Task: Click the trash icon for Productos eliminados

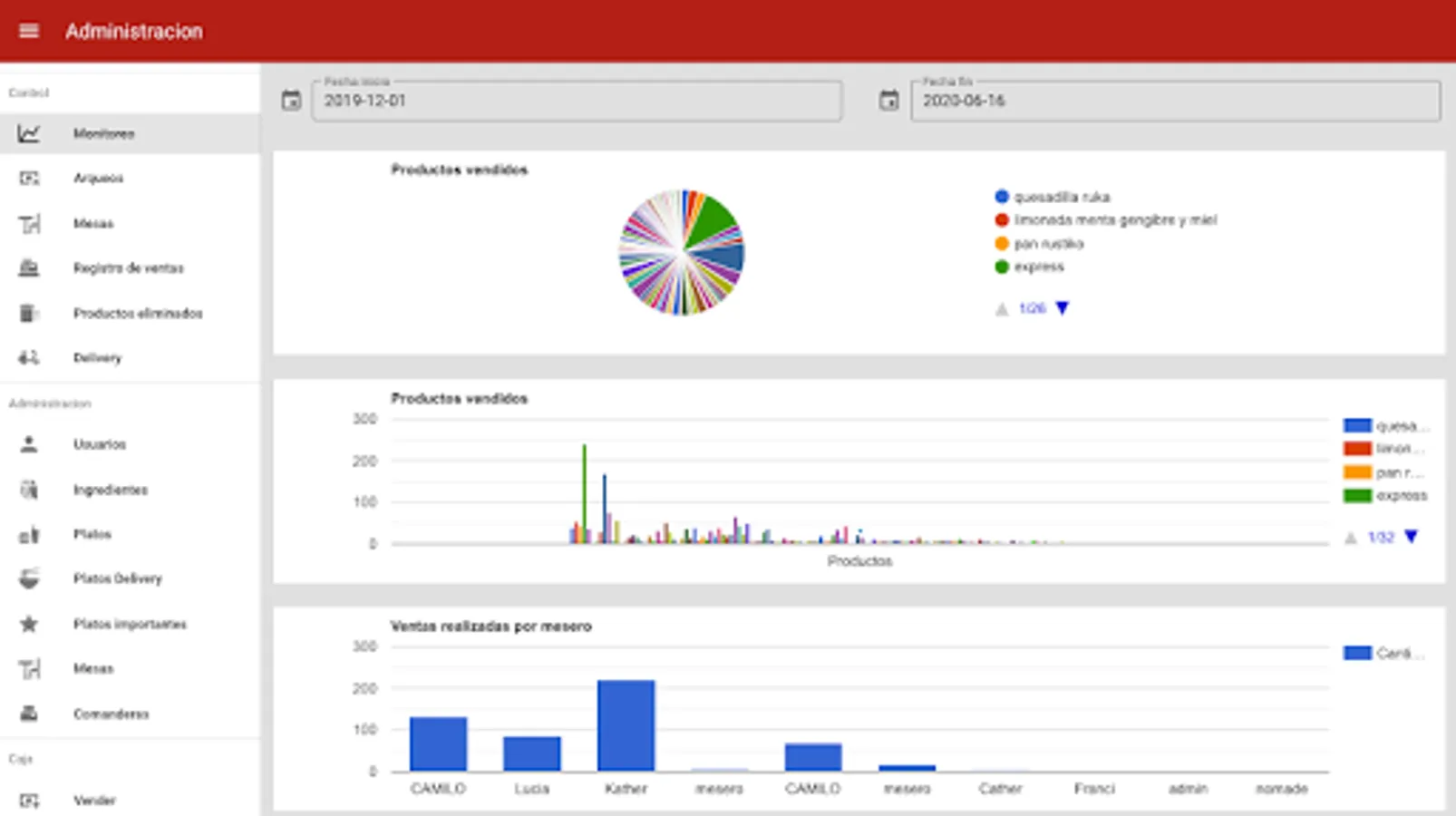Action: [29, 313]
